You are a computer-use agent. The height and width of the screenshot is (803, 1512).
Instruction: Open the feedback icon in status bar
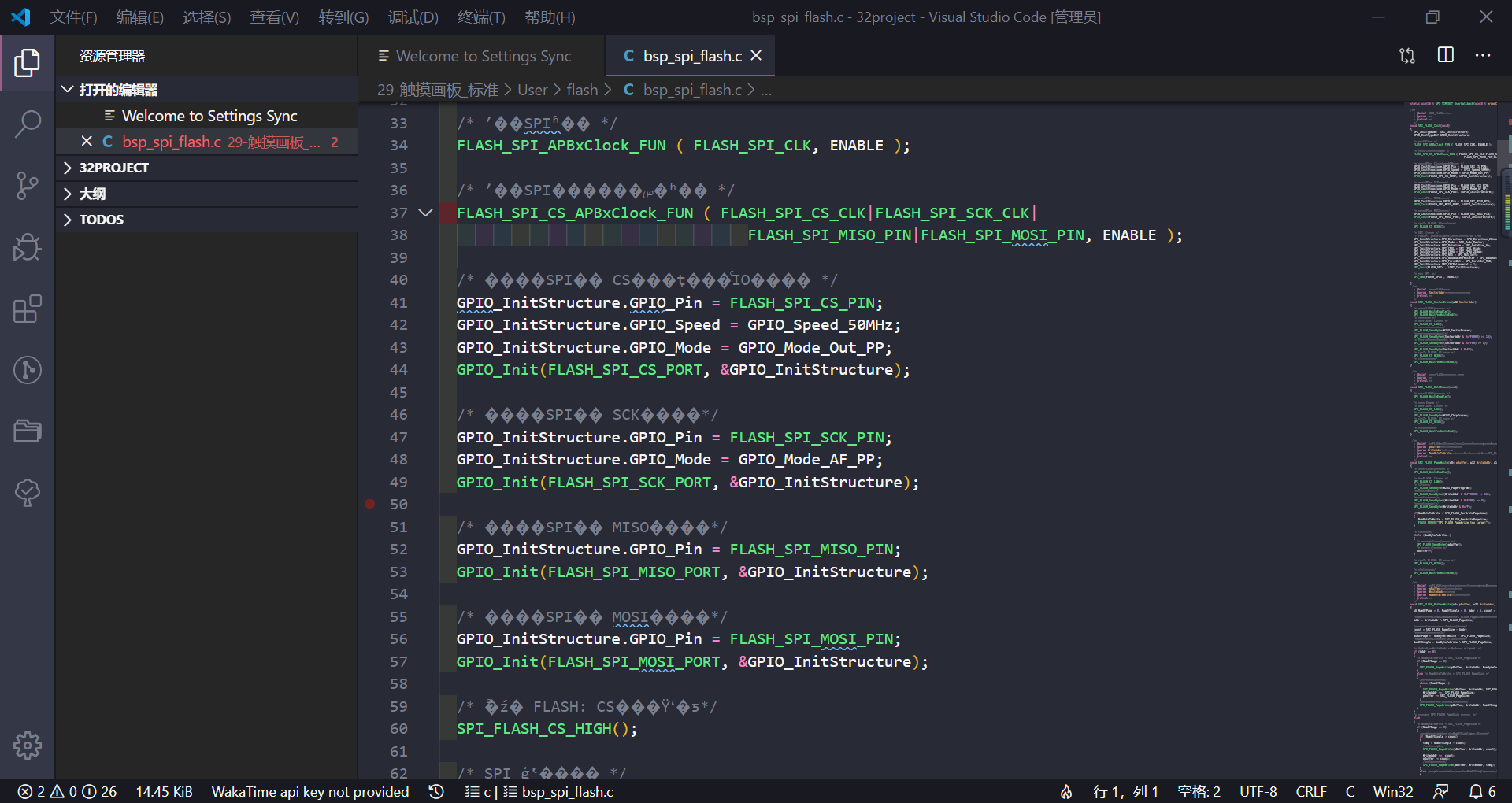click(1440, 791)
